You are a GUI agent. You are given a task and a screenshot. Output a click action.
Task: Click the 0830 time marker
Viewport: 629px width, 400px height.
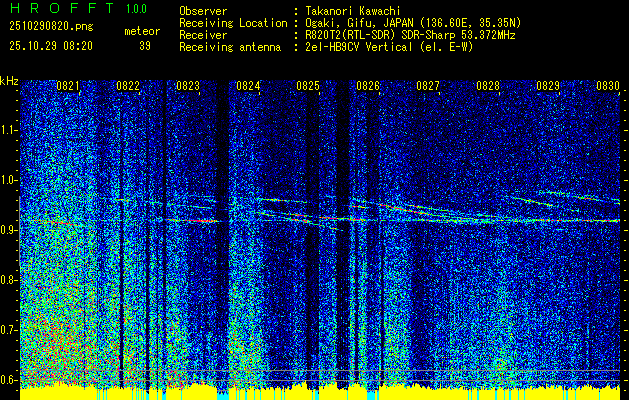coord(608,86)
